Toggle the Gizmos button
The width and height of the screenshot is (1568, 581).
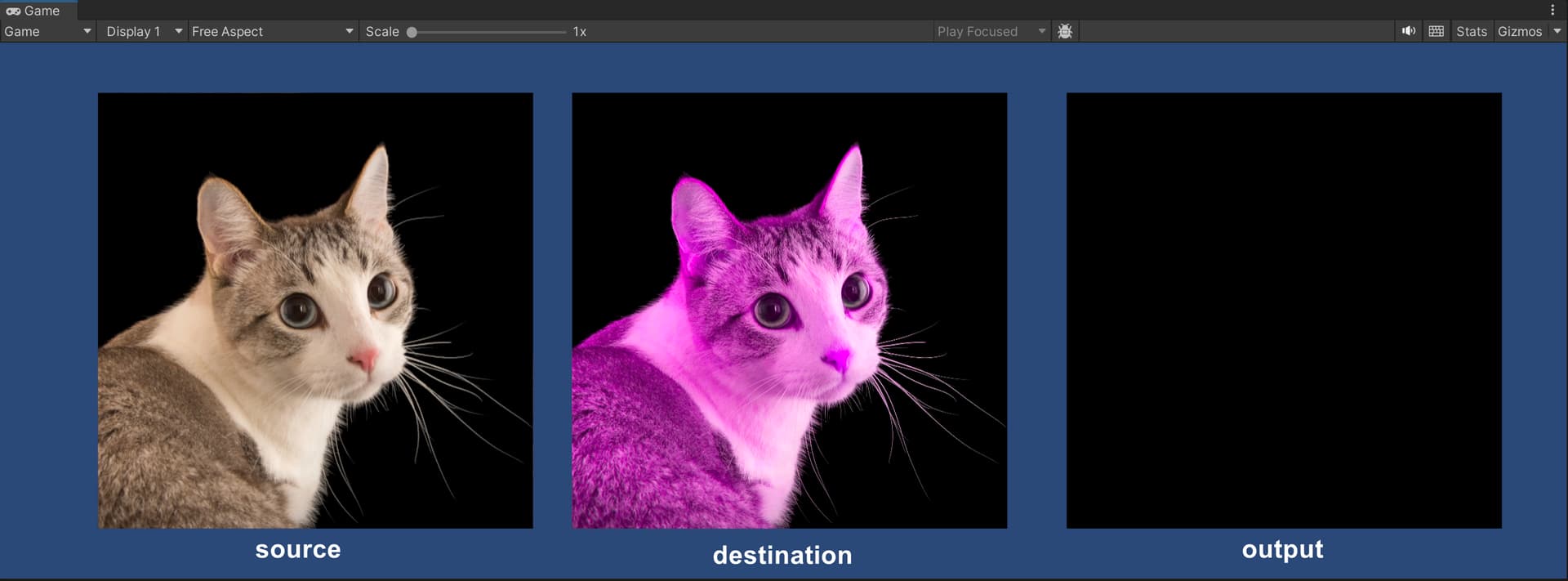pos(1520,31)
